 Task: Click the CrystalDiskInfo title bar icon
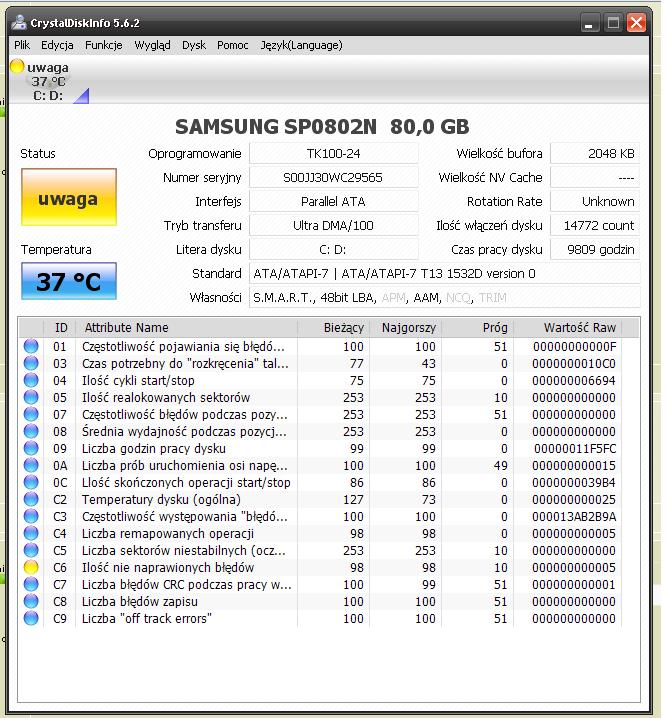coord(19,22)
